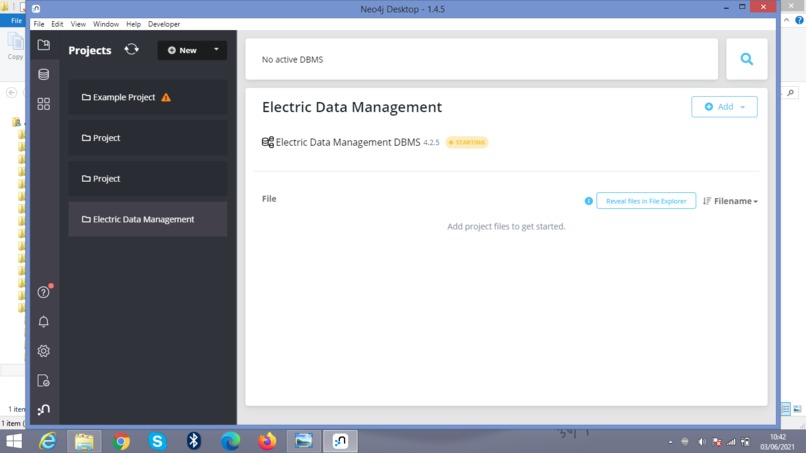Open the Graph Apps grid icon
The width and height of the screenshot is (806, 453).
point(44,104)
